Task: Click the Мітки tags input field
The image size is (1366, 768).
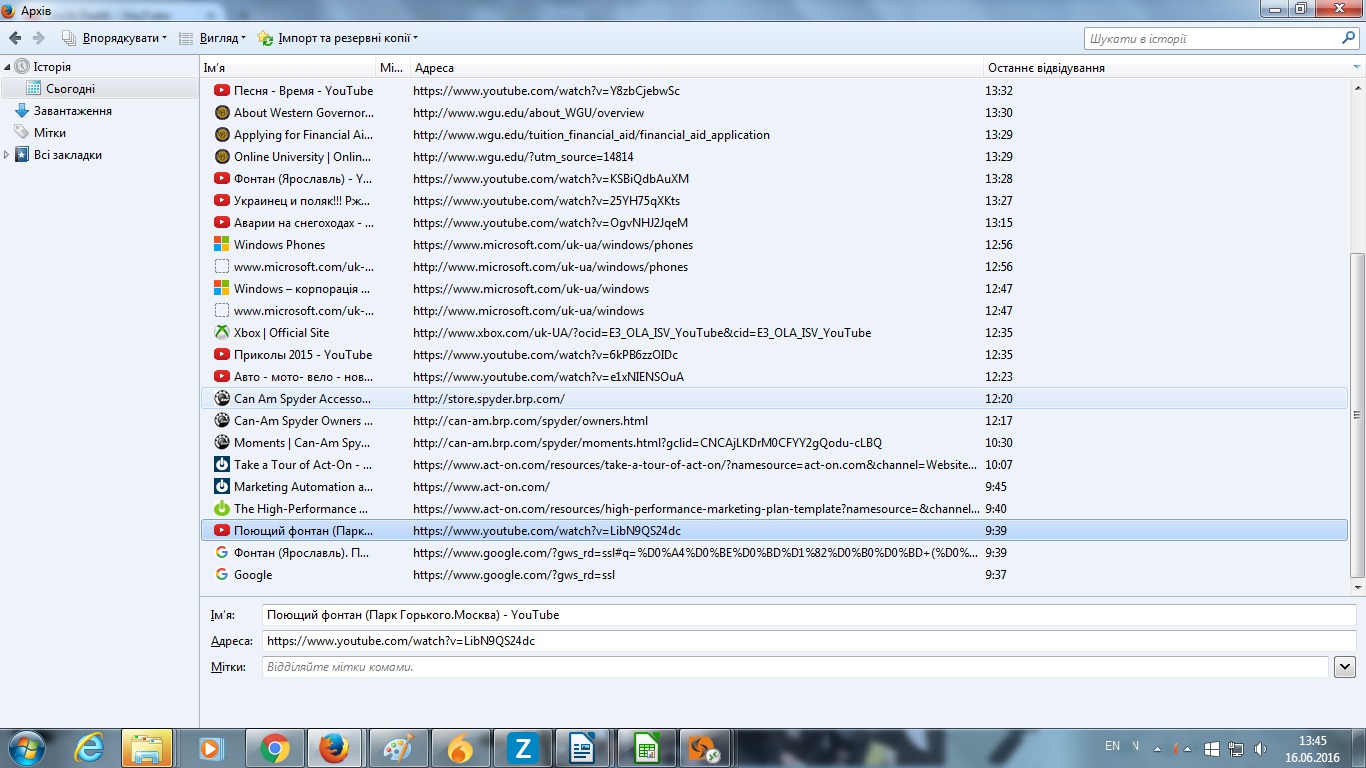Action: pyautogui.click(x=795, y=667)
